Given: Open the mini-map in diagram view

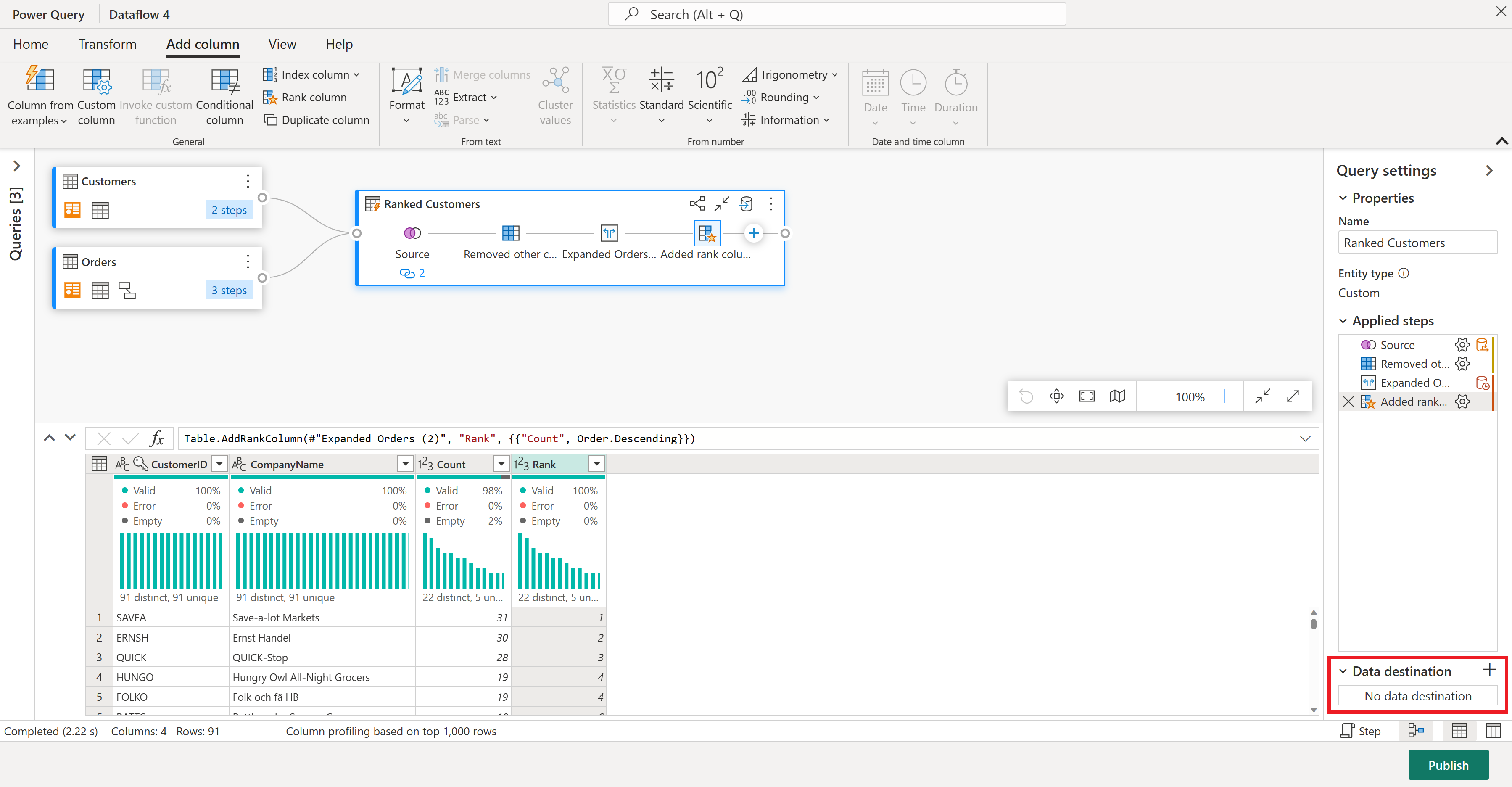Looking at the screenshot, I should pos(1116,397).
